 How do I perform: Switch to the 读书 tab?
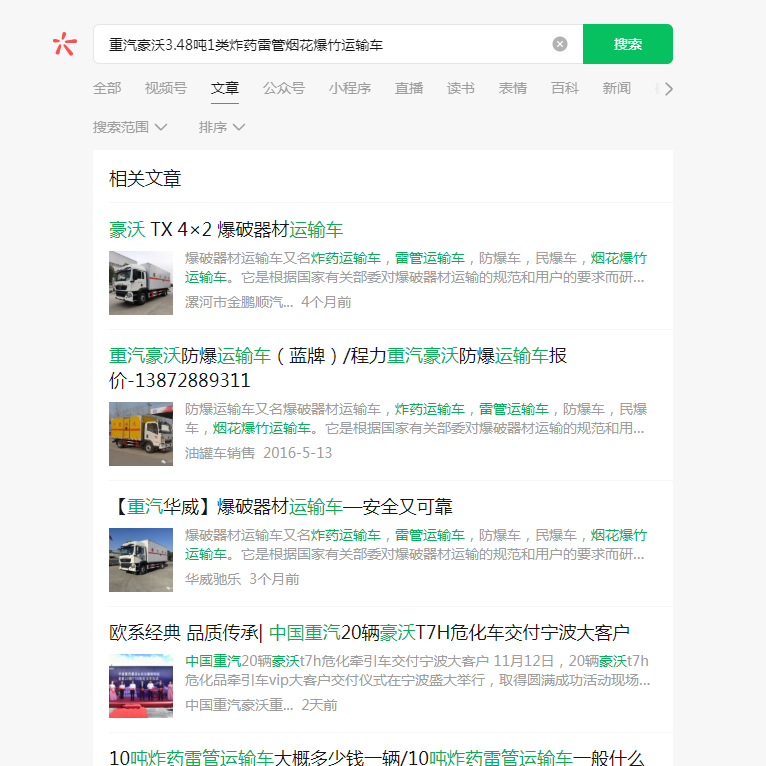click(x=461, y=88)
